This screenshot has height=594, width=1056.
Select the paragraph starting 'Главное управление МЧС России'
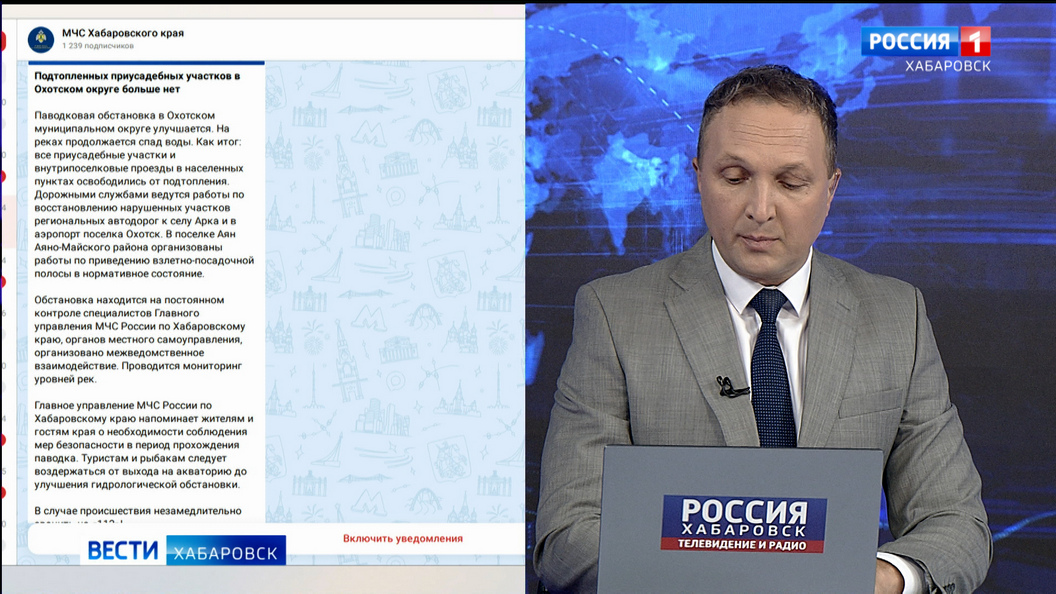(144, 444)
